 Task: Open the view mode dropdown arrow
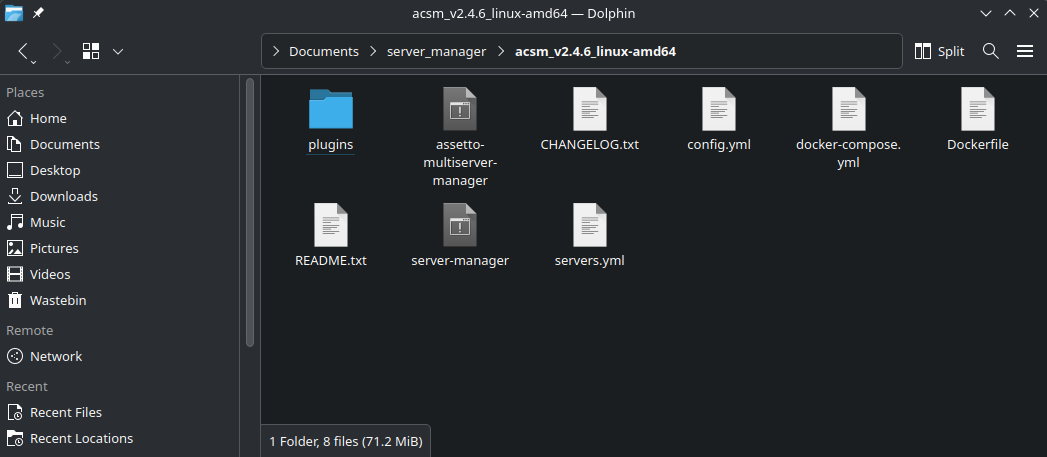(118, 51)
